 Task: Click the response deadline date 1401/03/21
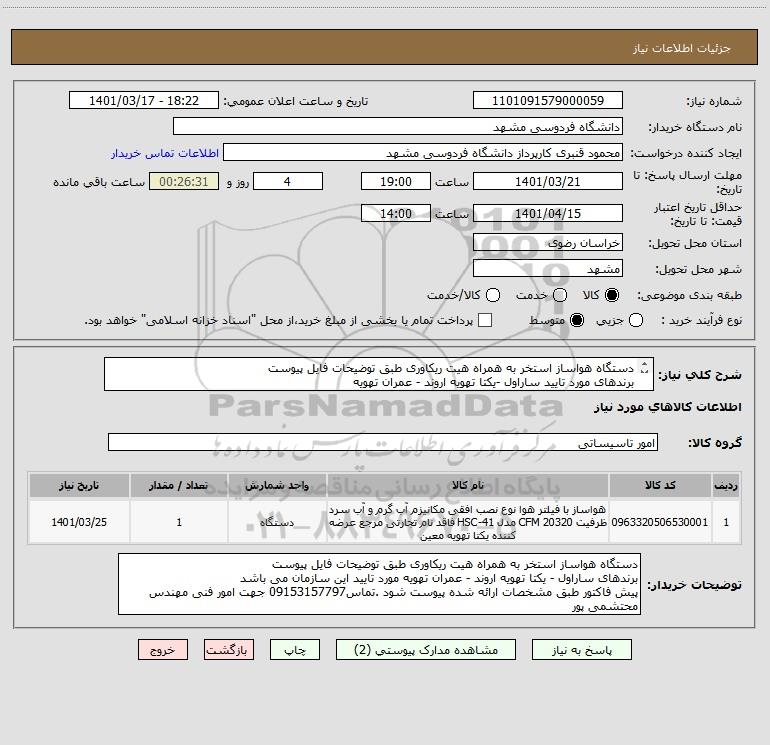tap(548, 181)
